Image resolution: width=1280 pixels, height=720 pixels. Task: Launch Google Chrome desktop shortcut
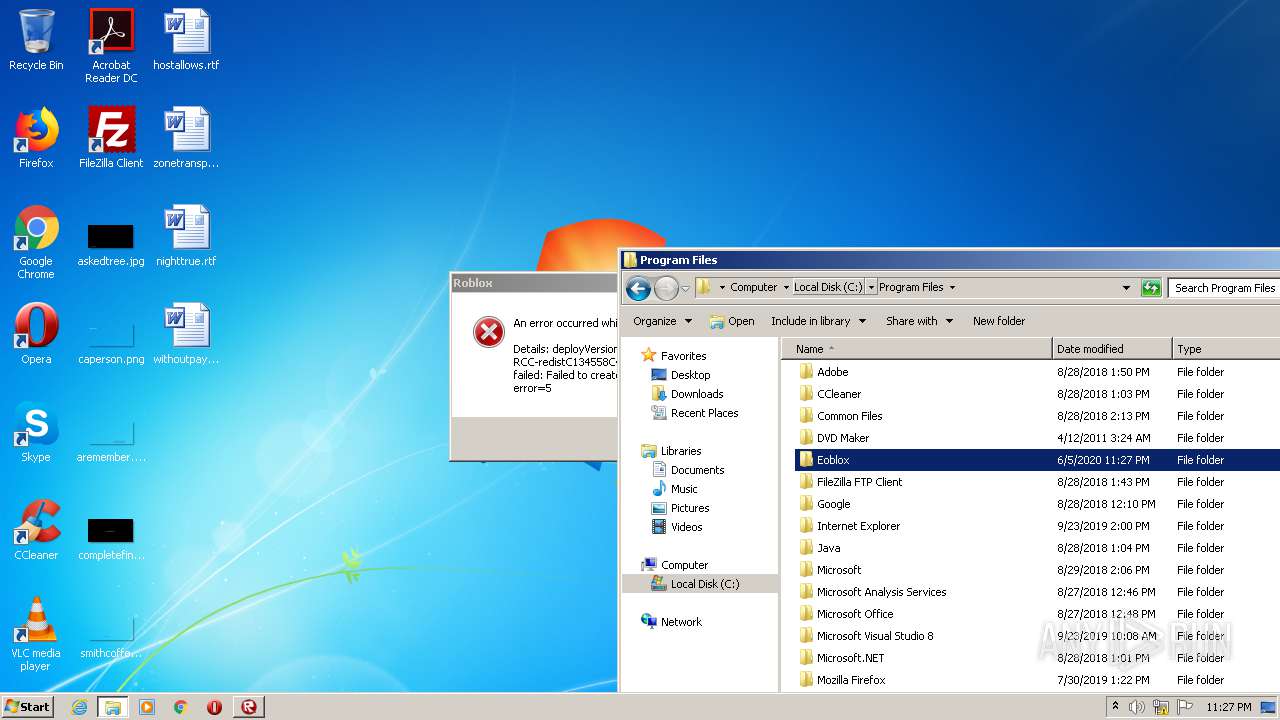tap(36, 242)
